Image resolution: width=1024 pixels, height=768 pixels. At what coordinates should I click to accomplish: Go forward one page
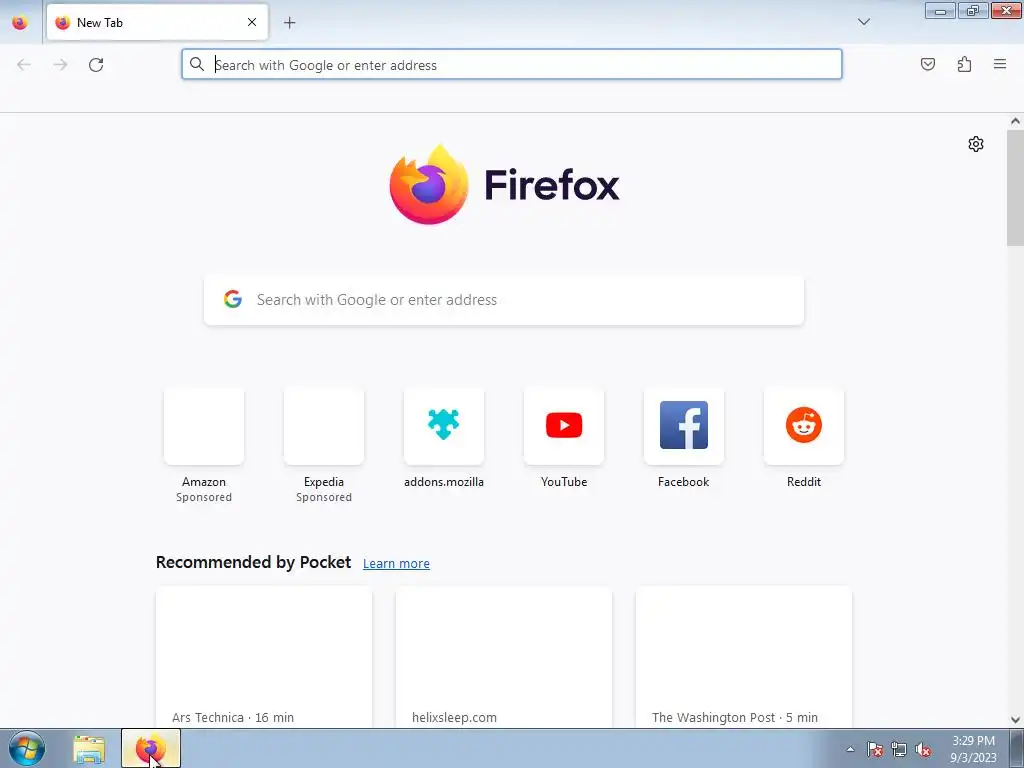coord(60,65)
